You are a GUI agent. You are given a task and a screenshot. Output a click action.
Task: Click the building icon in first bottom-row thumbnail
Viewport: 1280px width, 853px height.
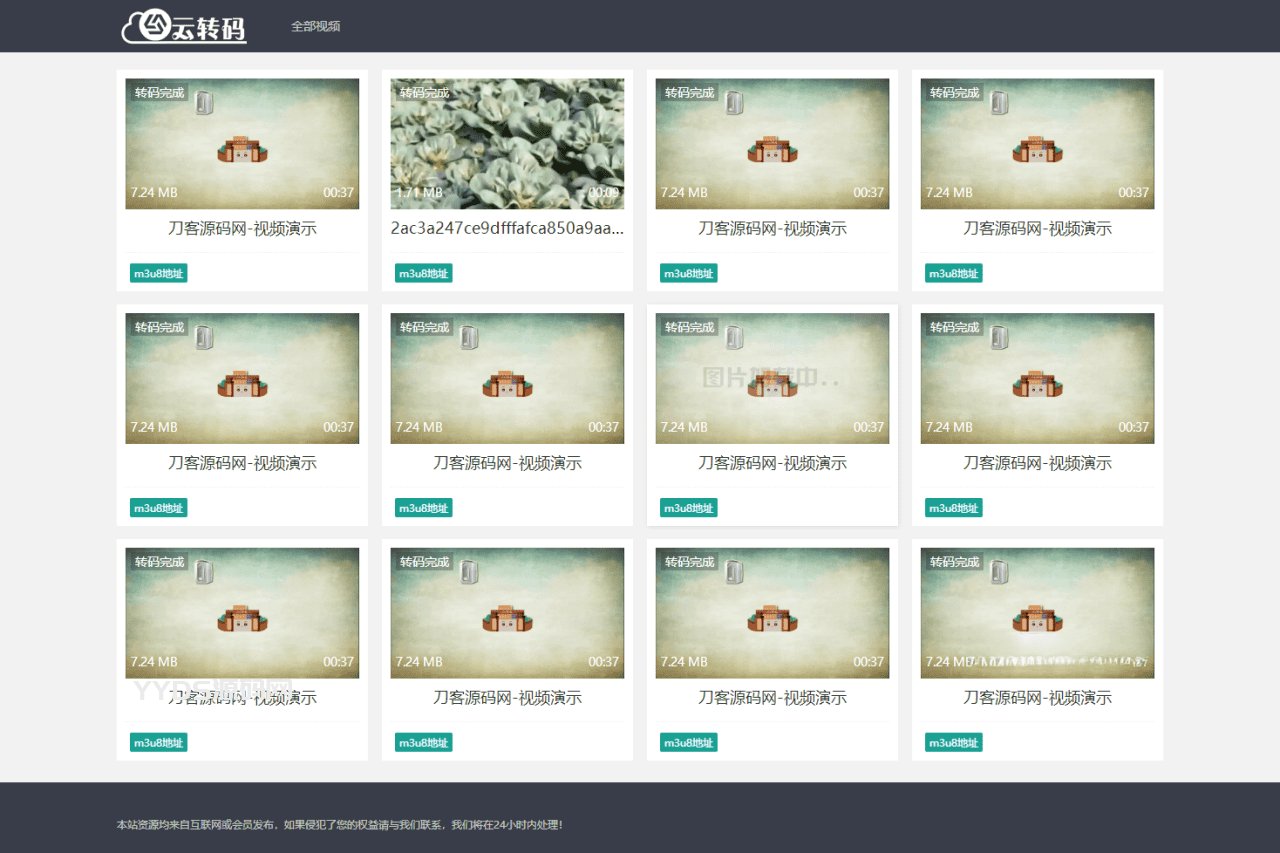point(242,619)
